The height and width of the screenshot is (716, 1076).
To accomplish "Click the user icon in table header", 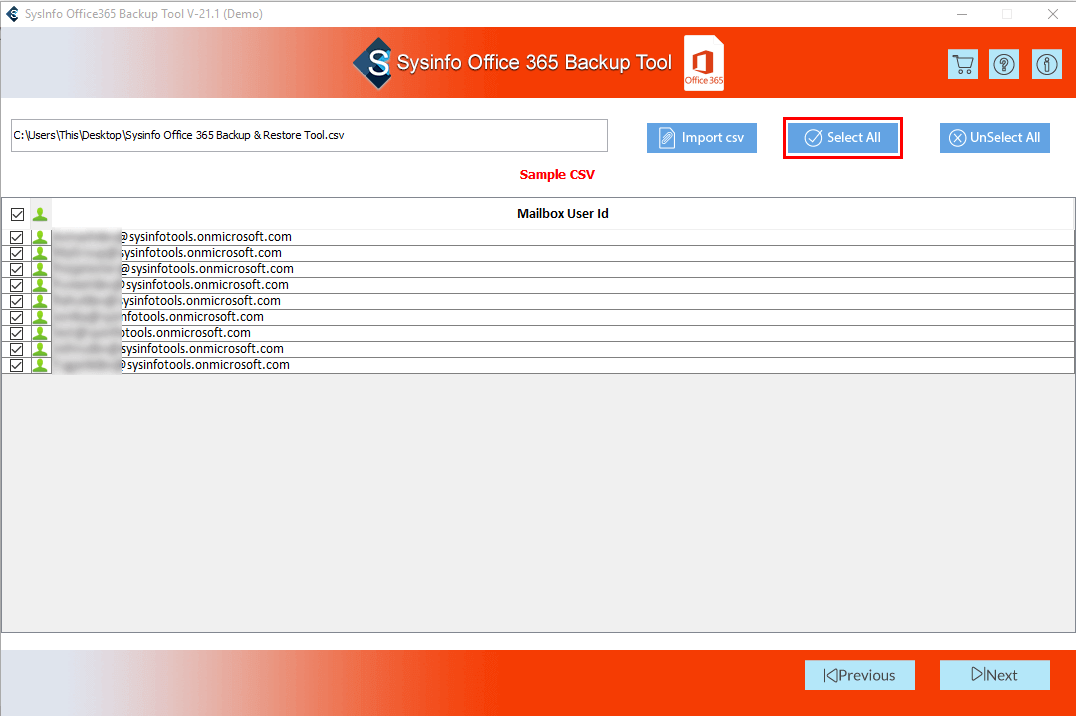I will (x=40, y=214).
